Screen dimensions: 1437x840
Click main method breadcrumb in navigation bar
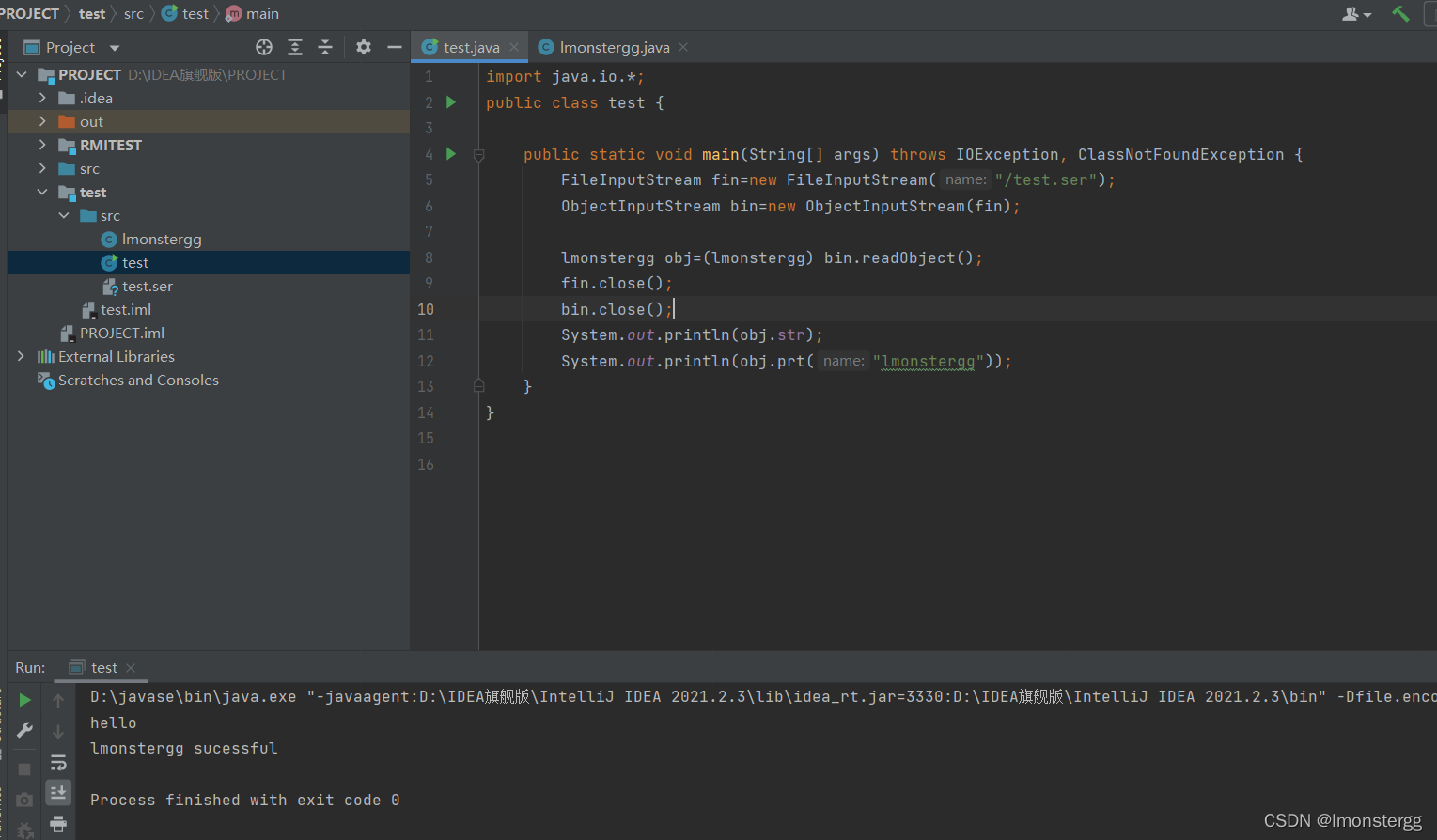[253, 13]
